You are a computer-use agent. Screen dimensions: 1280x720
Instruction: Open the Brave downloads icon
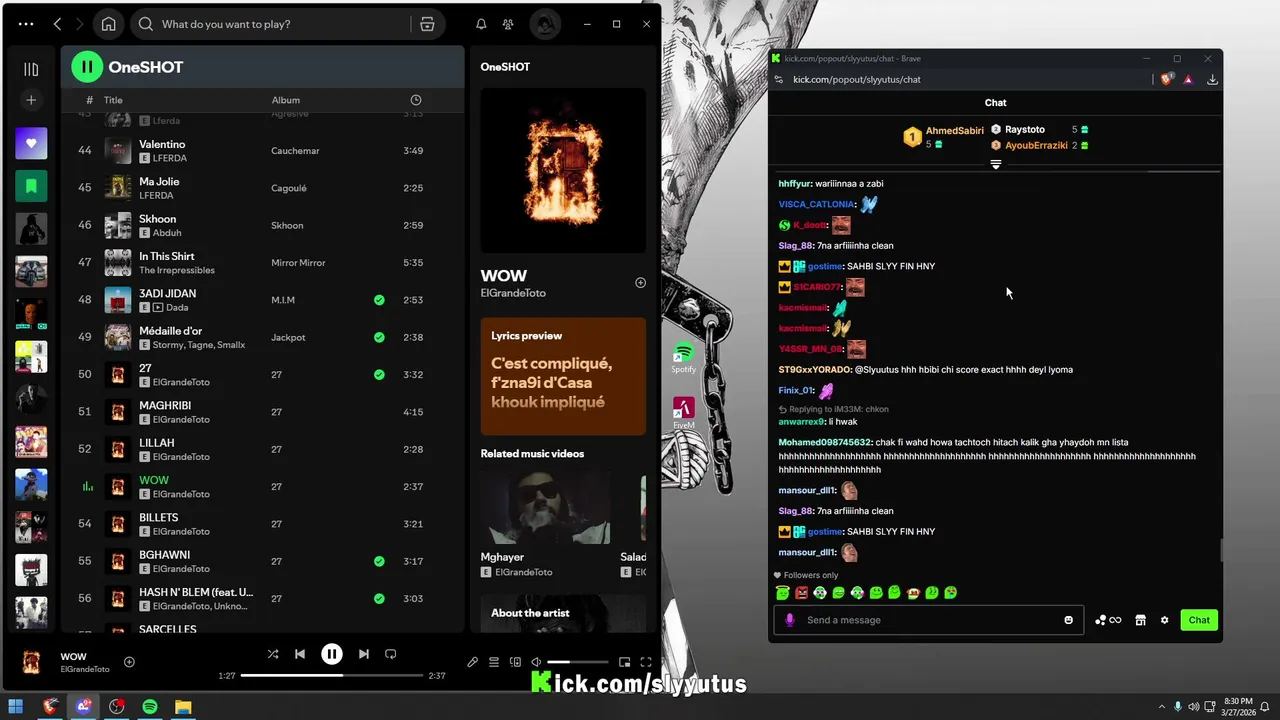1212,79
